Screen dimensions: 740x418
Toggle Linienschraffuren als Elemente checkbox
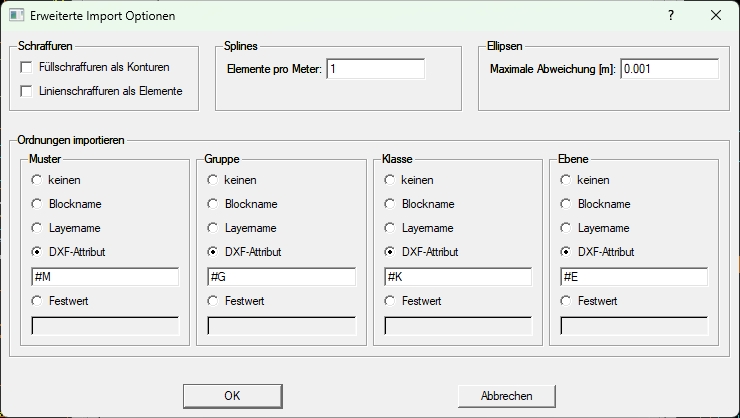[27, 92]
